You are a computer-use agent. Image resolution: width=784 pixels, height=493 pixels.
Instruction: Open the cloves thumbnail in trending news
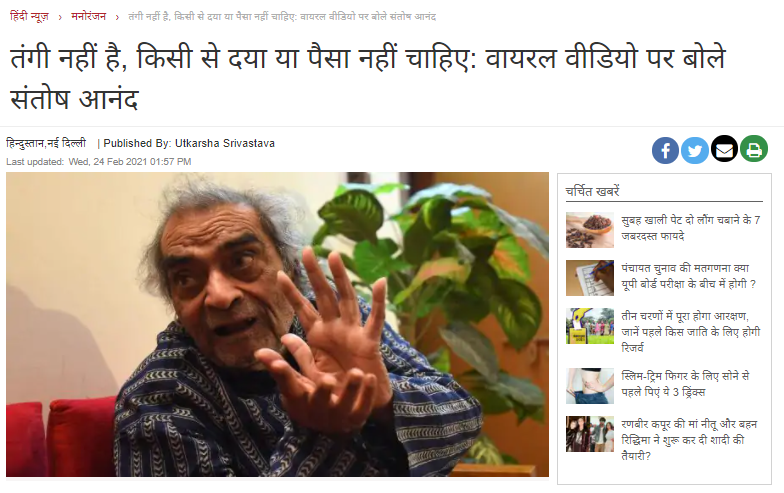coord(590,230)
